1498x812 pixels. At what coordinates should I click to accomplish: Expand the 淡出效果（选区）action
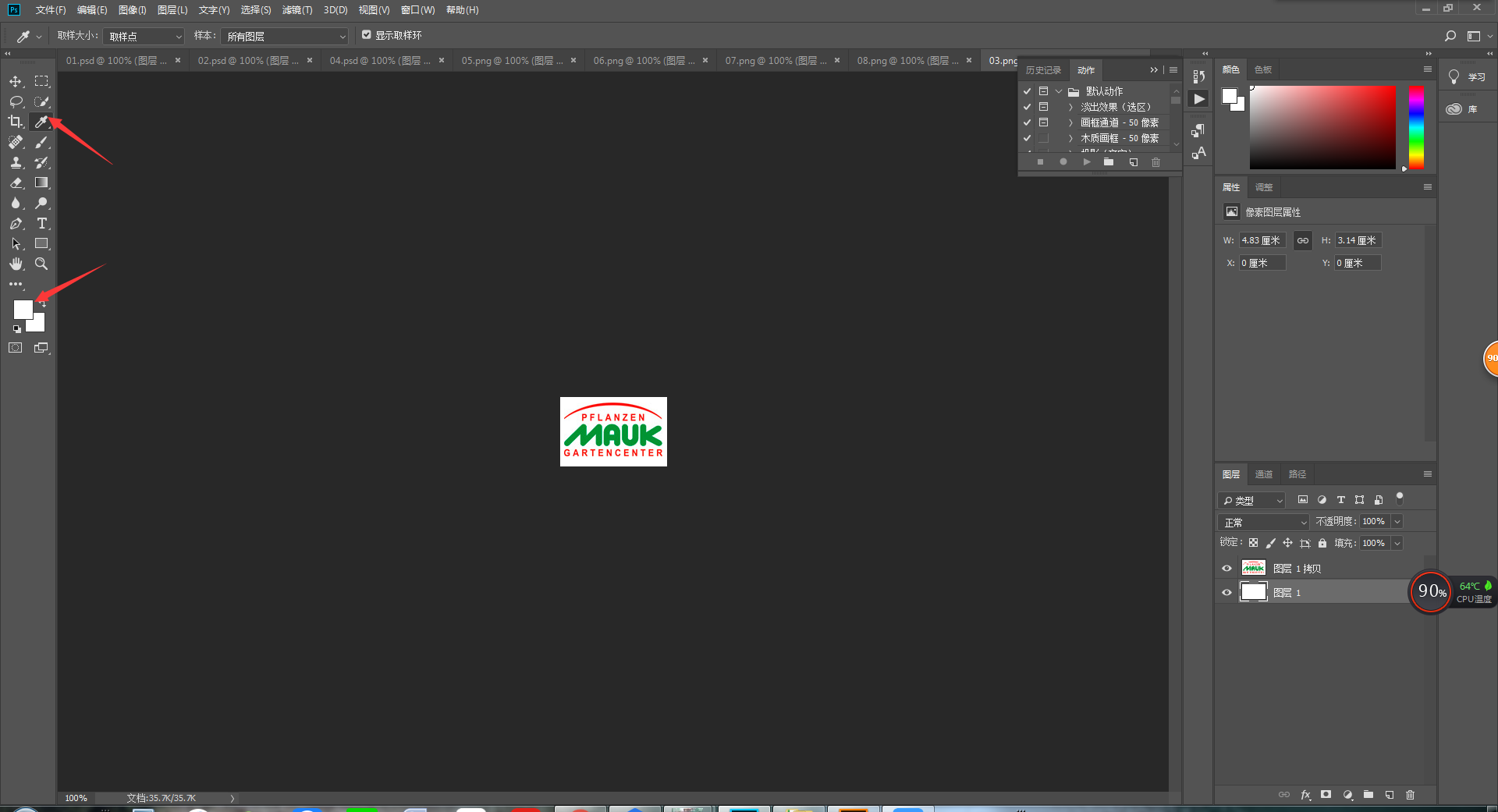tap(1070, 107)
